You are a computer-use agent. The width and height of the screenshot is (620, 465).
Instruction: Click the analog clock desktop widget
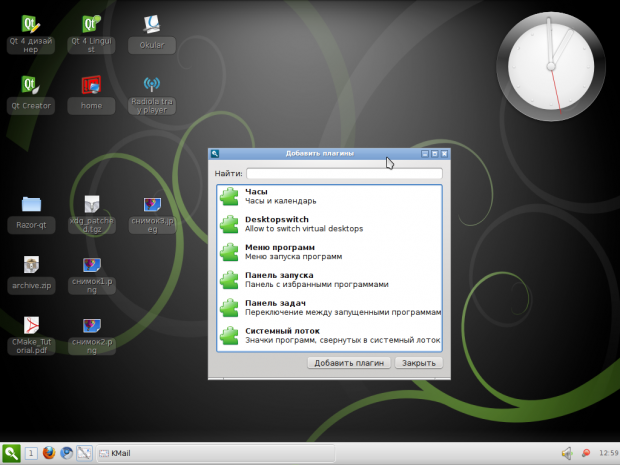click(x=551, y=66)
